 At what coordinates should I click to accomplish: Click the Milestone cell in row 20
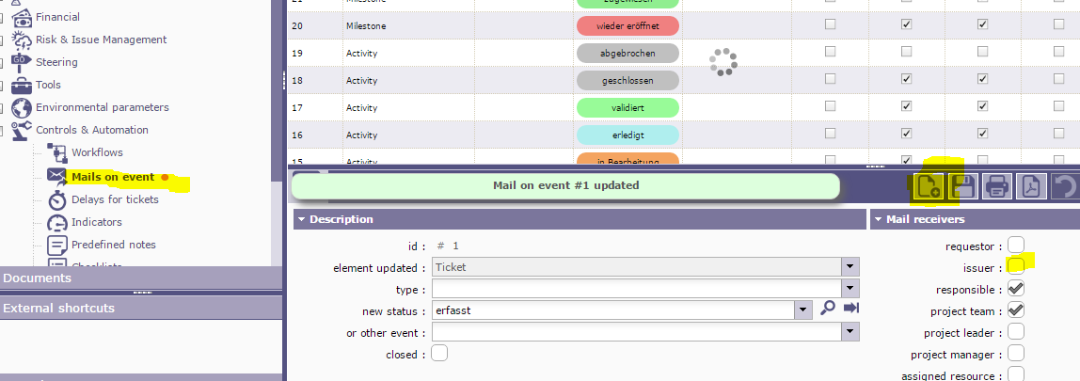(408, 26)
